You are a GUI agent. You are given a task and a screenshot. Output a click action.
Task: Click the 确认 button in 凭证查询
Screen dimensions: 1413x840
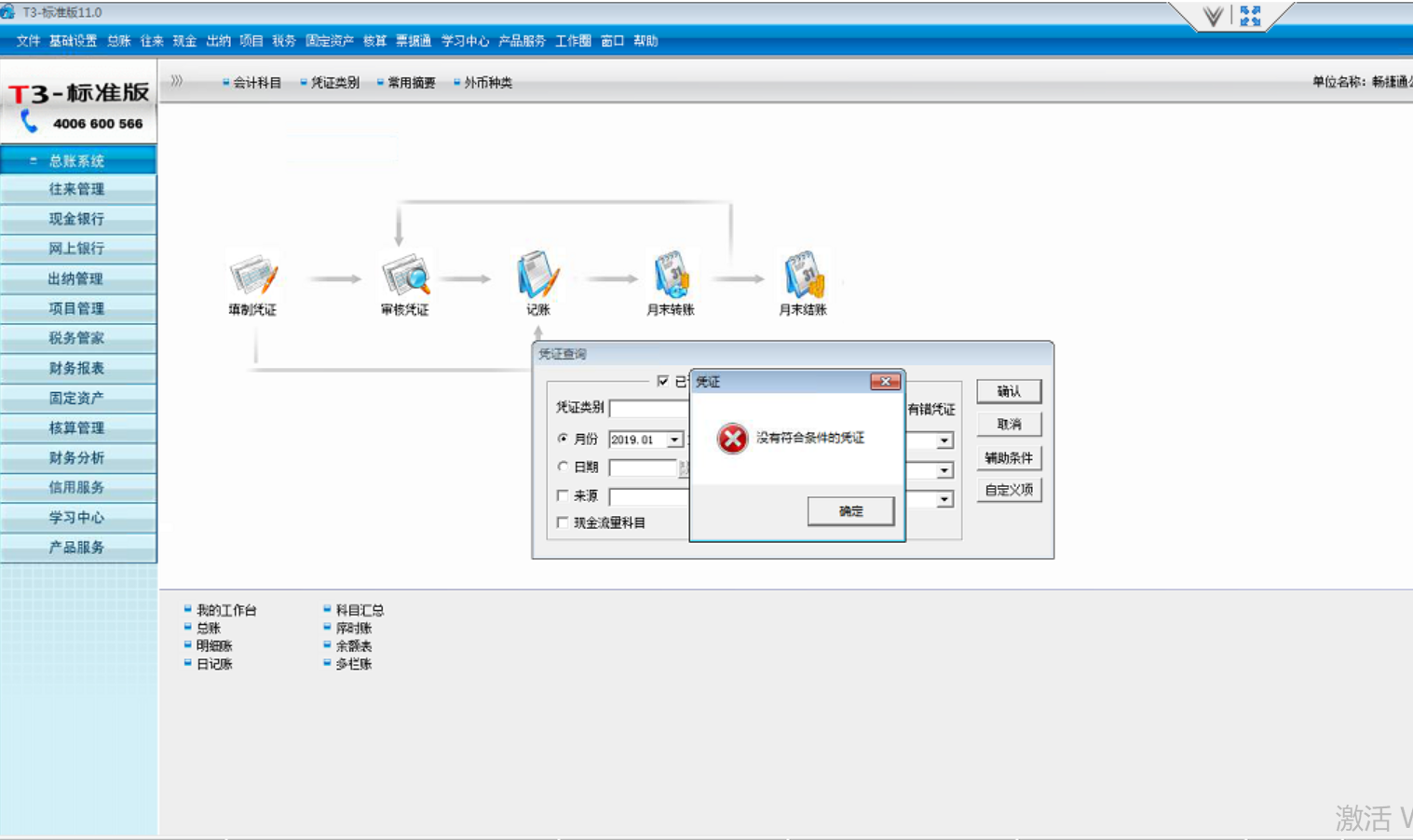point(1009,392)
